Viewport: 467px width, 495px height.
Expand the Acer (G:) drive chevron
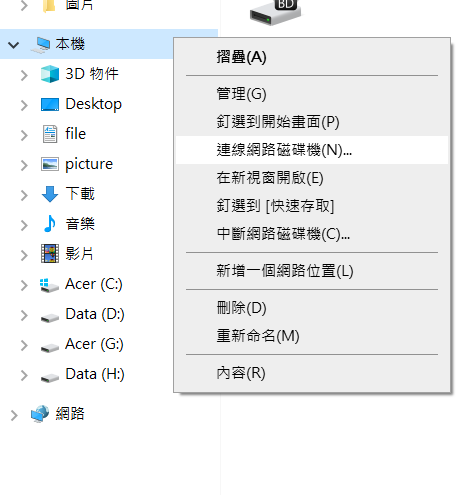24,345
